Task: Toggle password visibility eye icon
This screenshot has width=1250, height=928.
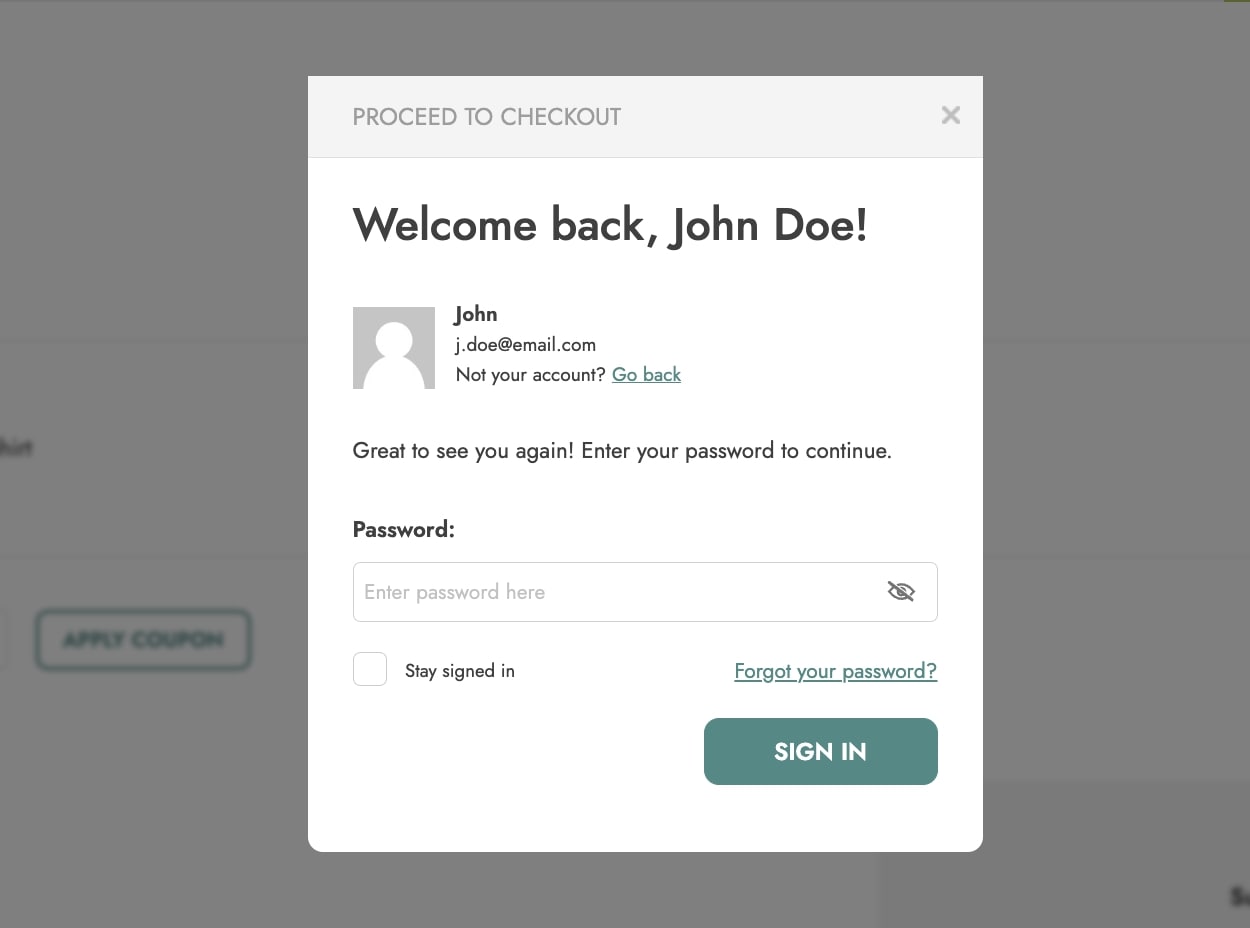Action: click(901, 592)
